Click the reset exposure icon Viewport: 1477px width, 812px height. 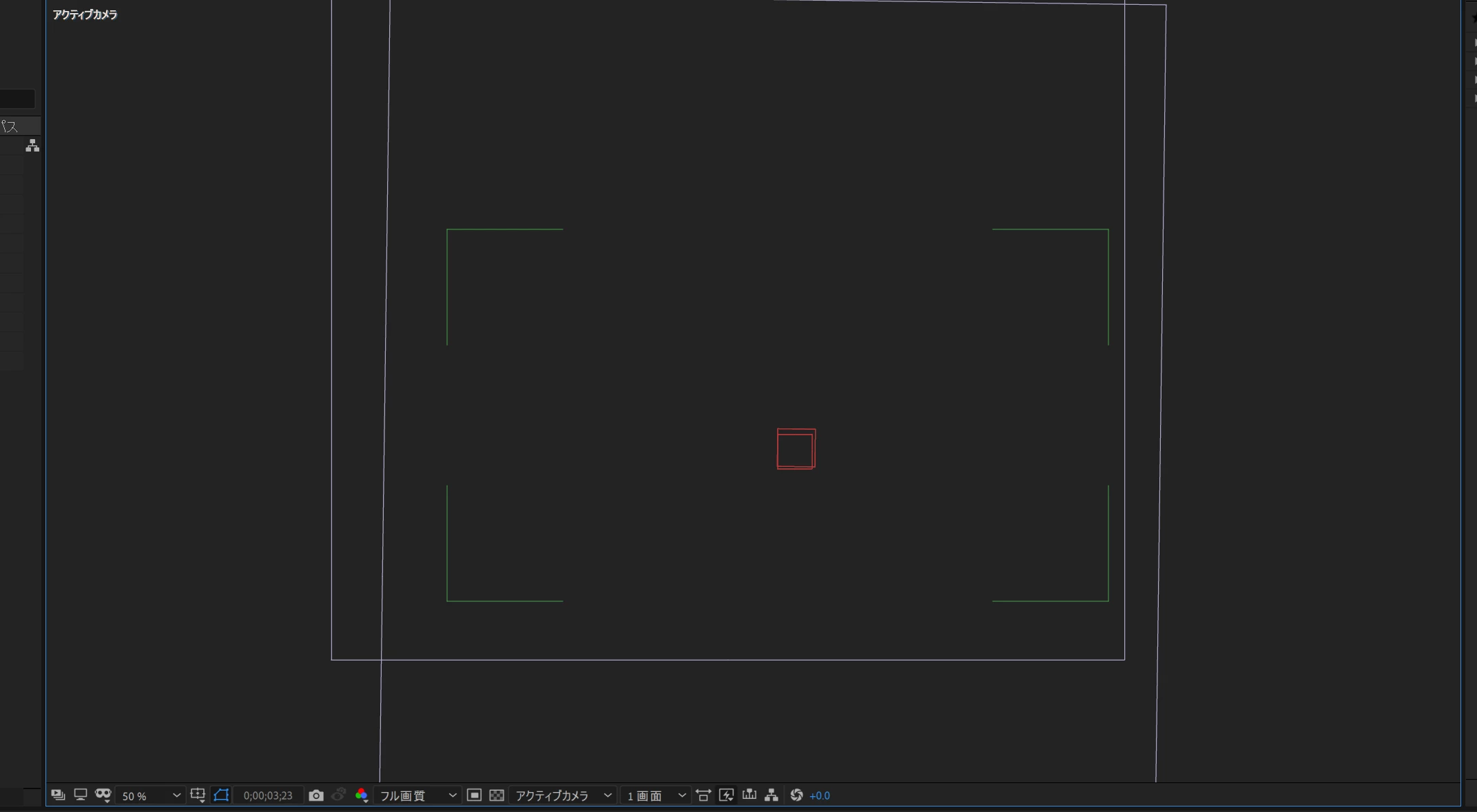pos(796,795)
